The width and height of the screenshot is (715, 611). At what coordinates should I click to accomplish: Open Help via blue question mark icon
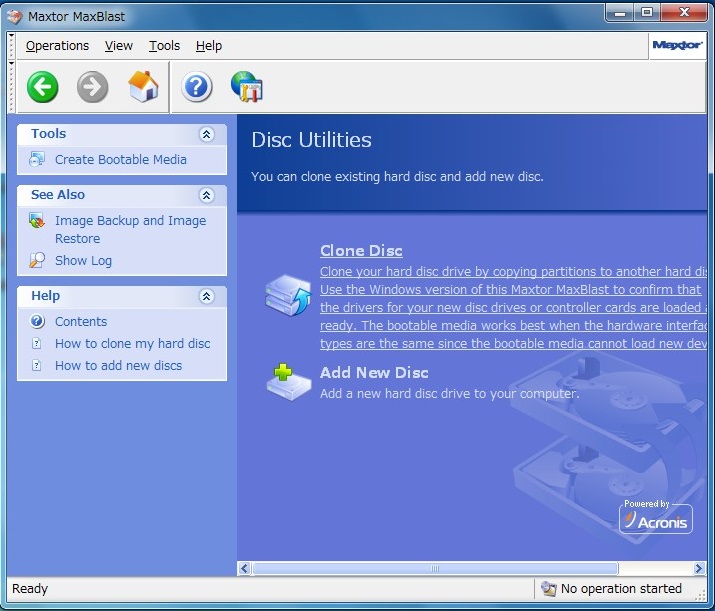pyautogui.click(x=197, y=87)
